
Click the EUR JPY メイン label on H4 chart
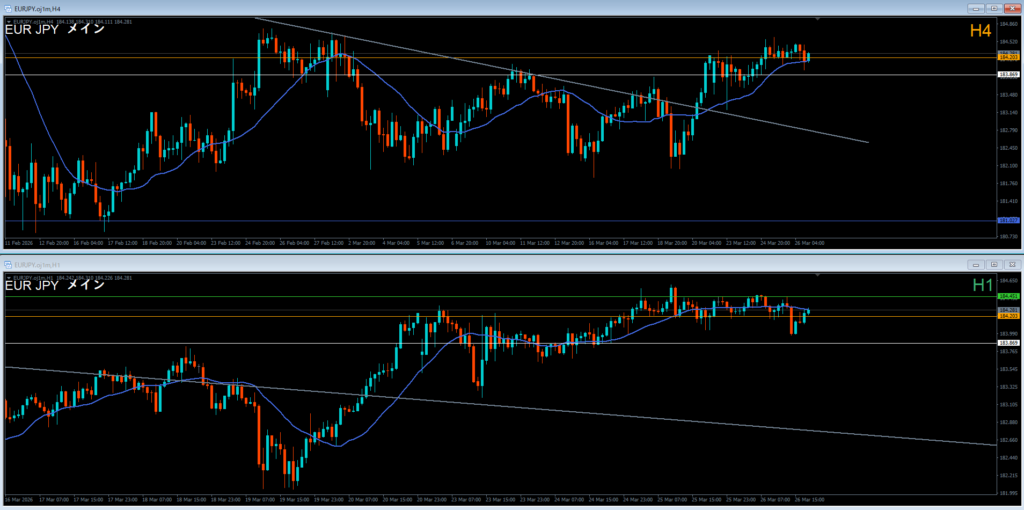tap(55, 30)
